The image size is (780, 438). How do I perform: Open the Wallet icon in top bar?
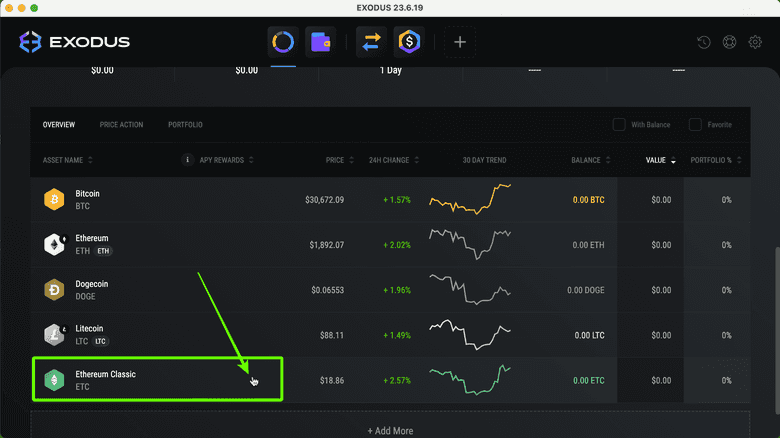[320, 42]
